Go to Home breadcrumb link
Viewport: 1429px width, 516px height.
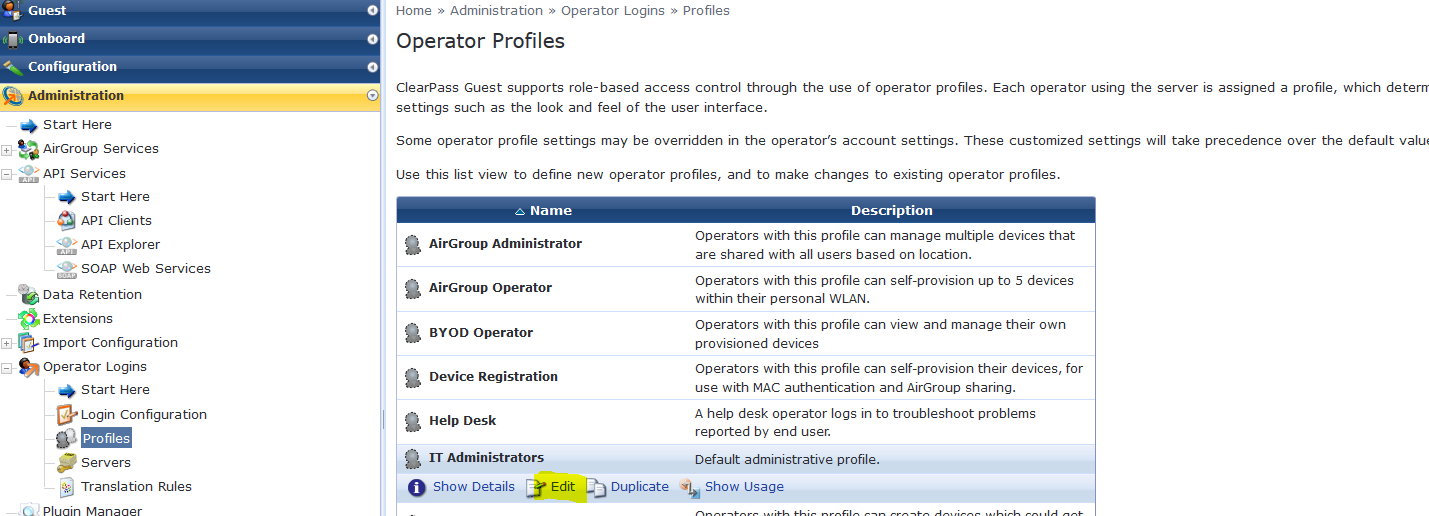[x=414, y=11]
